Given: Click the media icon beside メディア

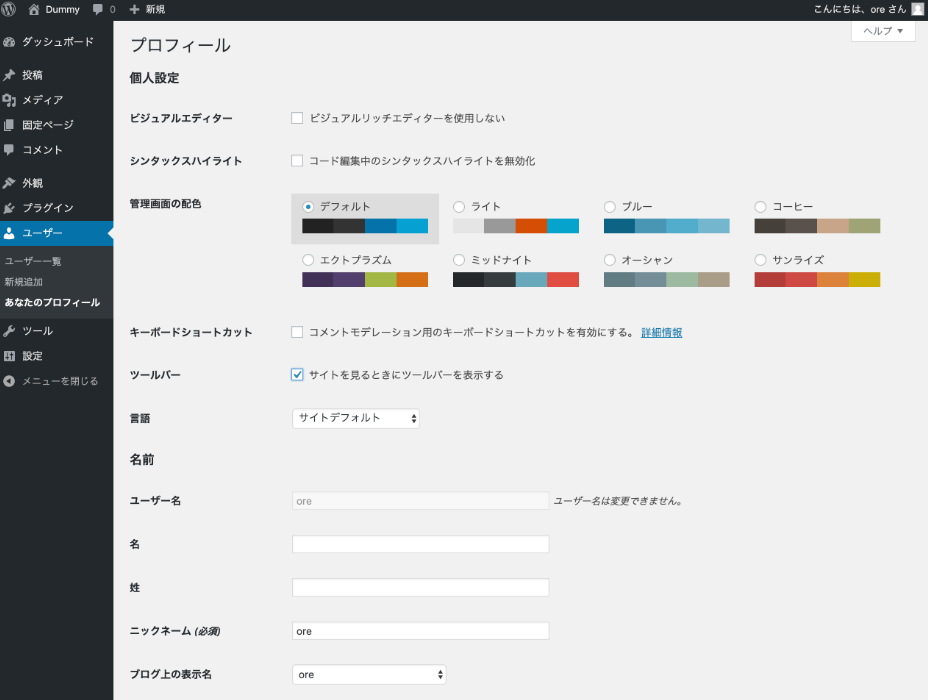Looking at the screenshot, I should coord(9,100).
